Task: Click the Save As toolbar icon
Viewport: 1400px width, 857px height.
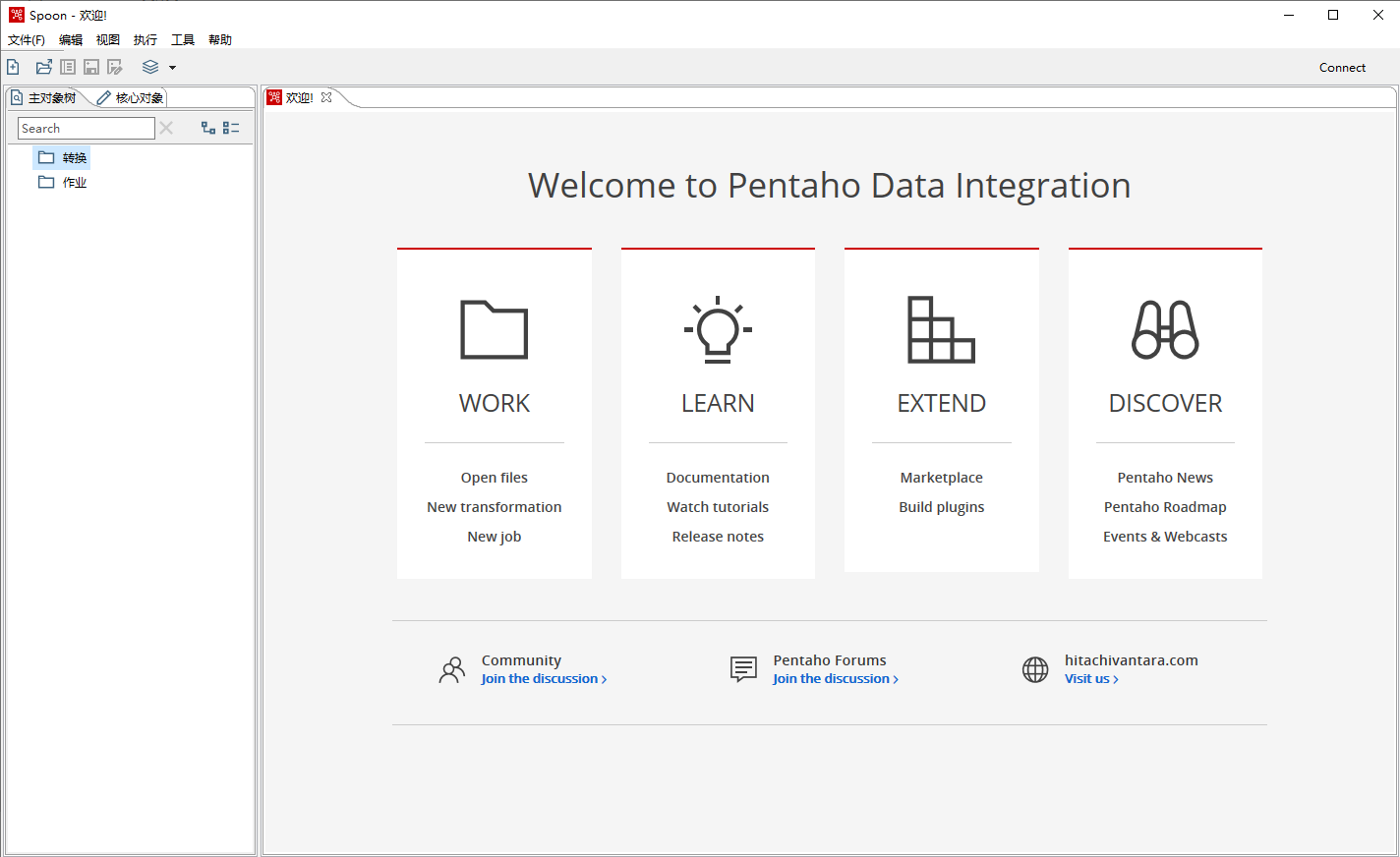Action: 115,67
